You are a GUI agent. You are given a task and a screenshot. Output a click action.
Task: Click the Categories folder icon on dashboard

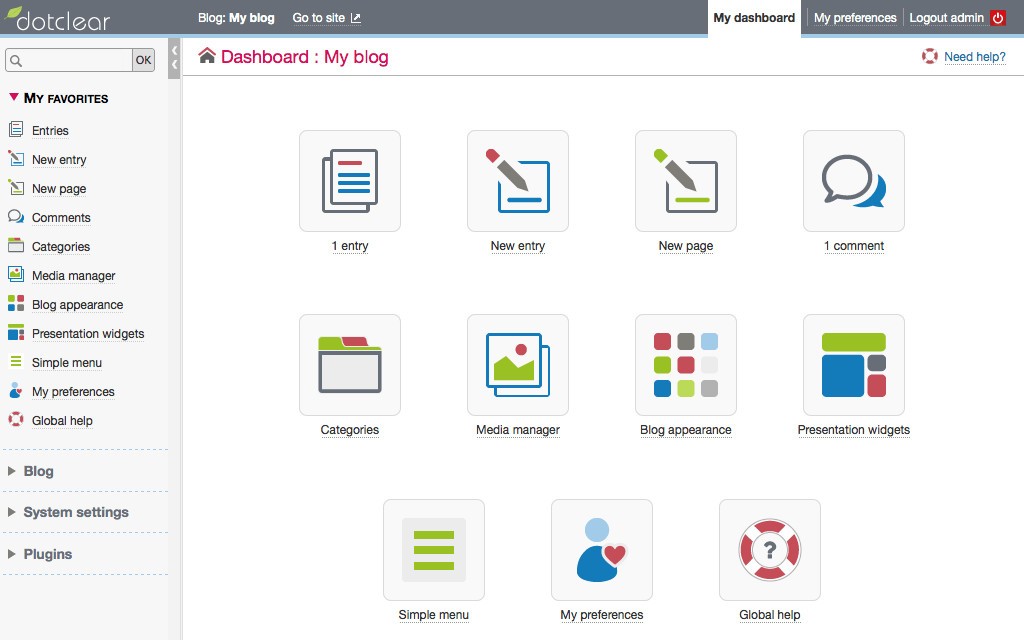(350, 365)
